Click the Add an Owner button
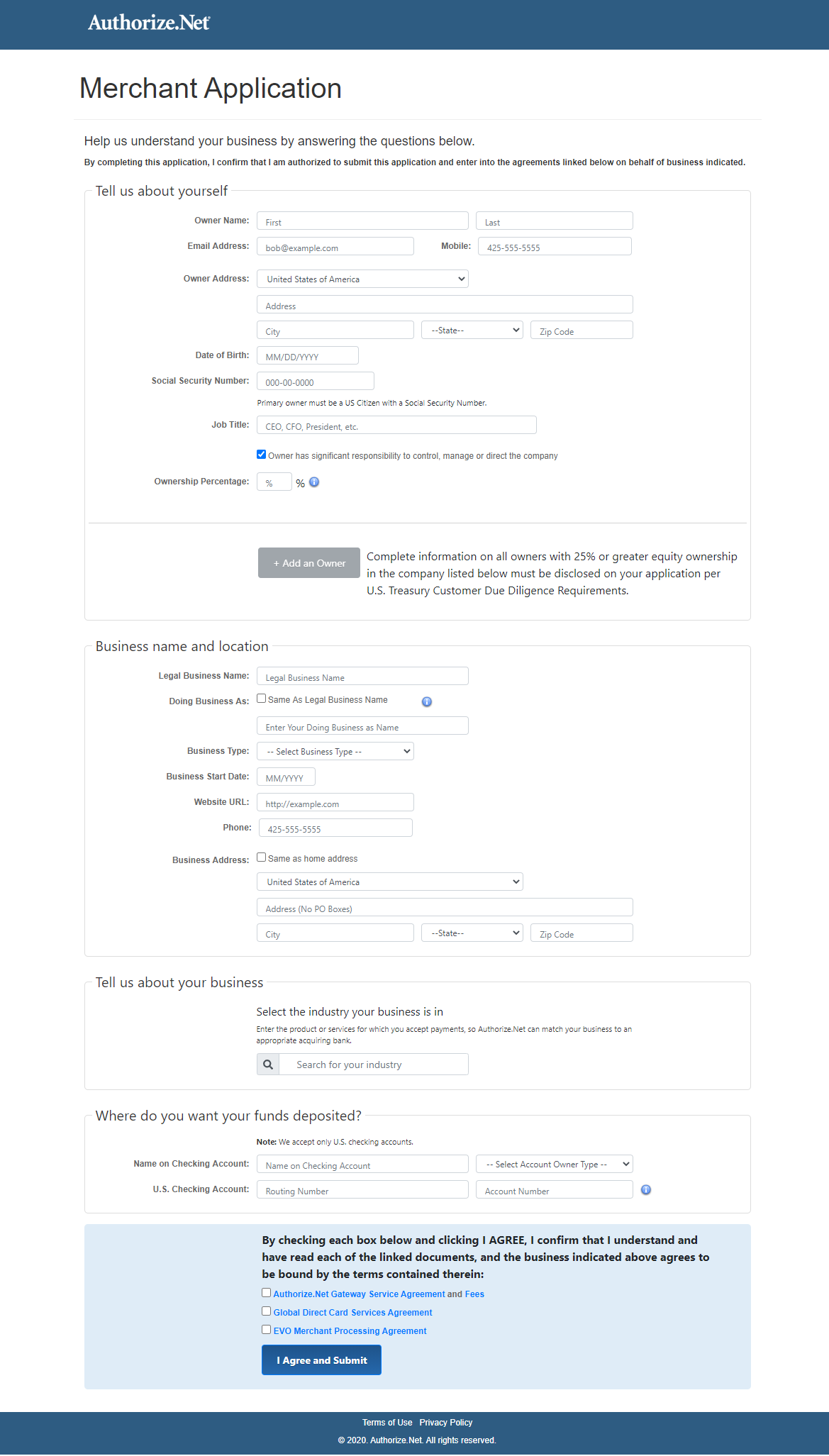This screenshot has height=1456, width=829. click(308, 562)
